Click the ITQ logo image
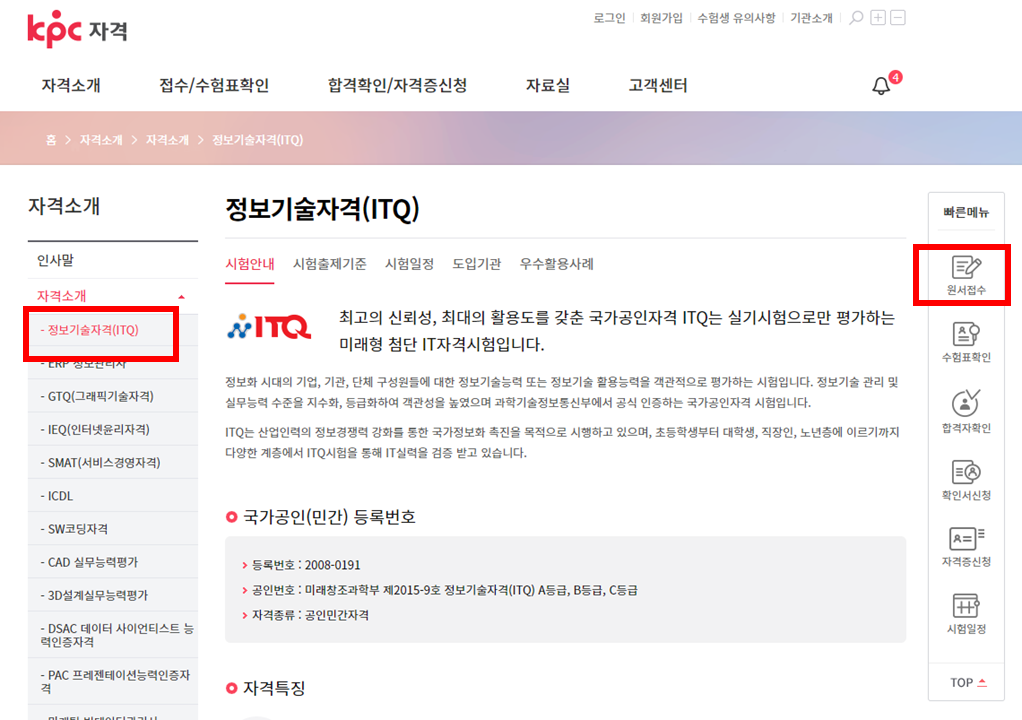This screenshot has width=1022, height=720. pyautogui.click(x=269, y=326)
